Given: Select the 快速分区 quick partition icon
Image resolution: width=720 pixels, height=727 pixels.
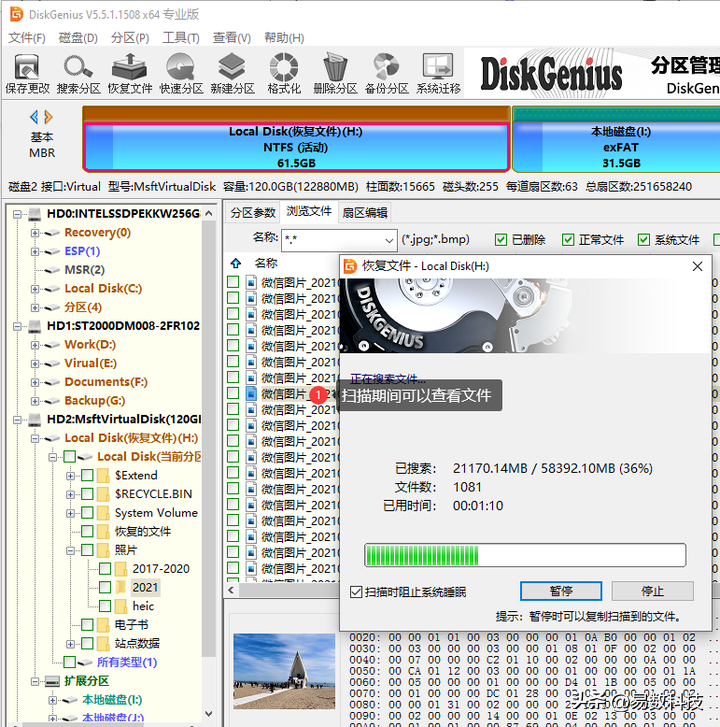Looking at the screenshot, I should click(x=181, y=73).
